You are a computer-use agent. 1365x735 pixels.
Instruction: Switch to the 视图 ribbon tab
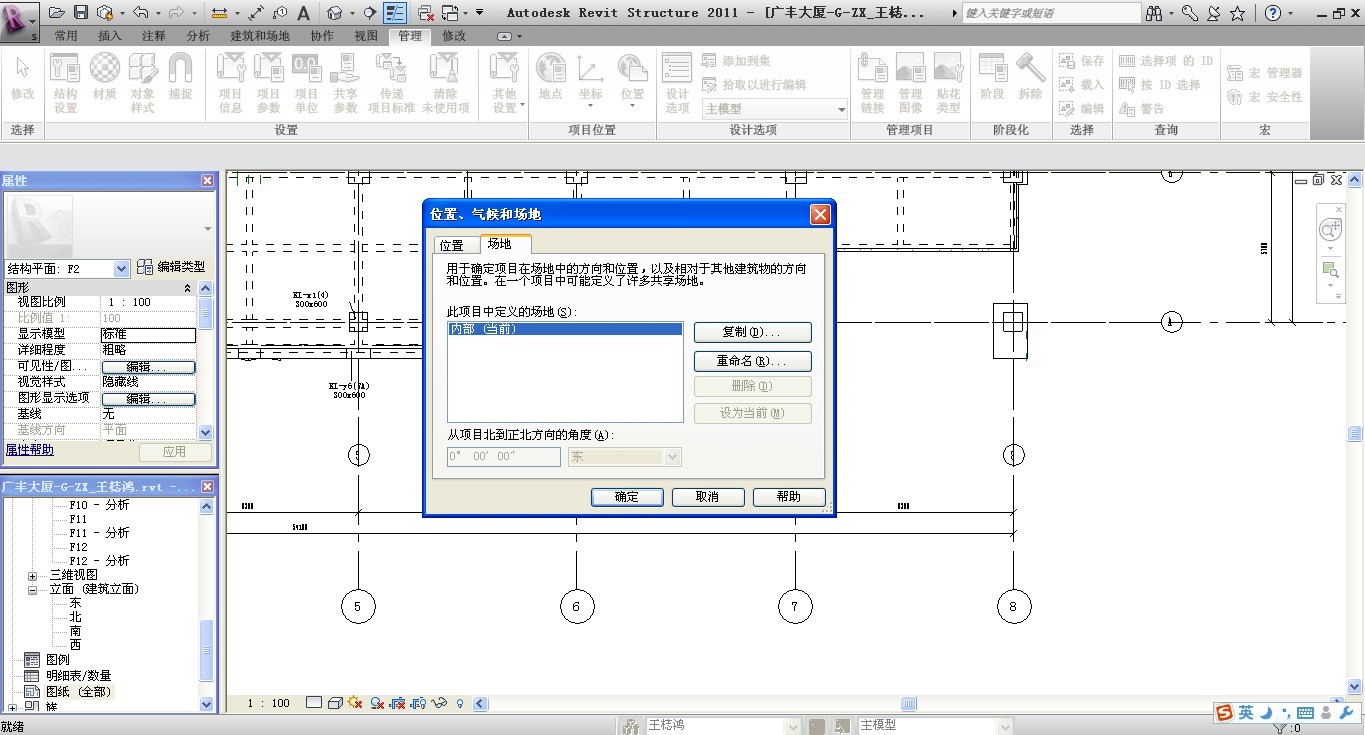click(366, 36)
